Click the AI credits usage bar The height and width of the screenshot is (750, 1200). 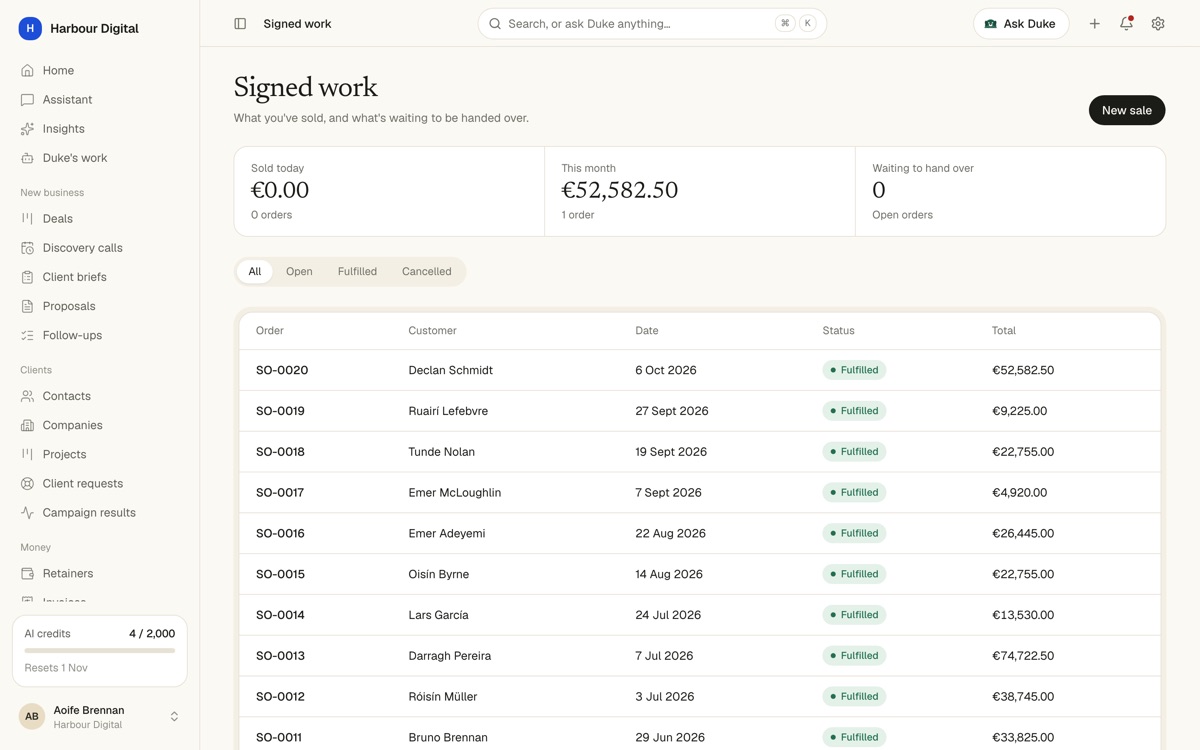pos(100,651)
